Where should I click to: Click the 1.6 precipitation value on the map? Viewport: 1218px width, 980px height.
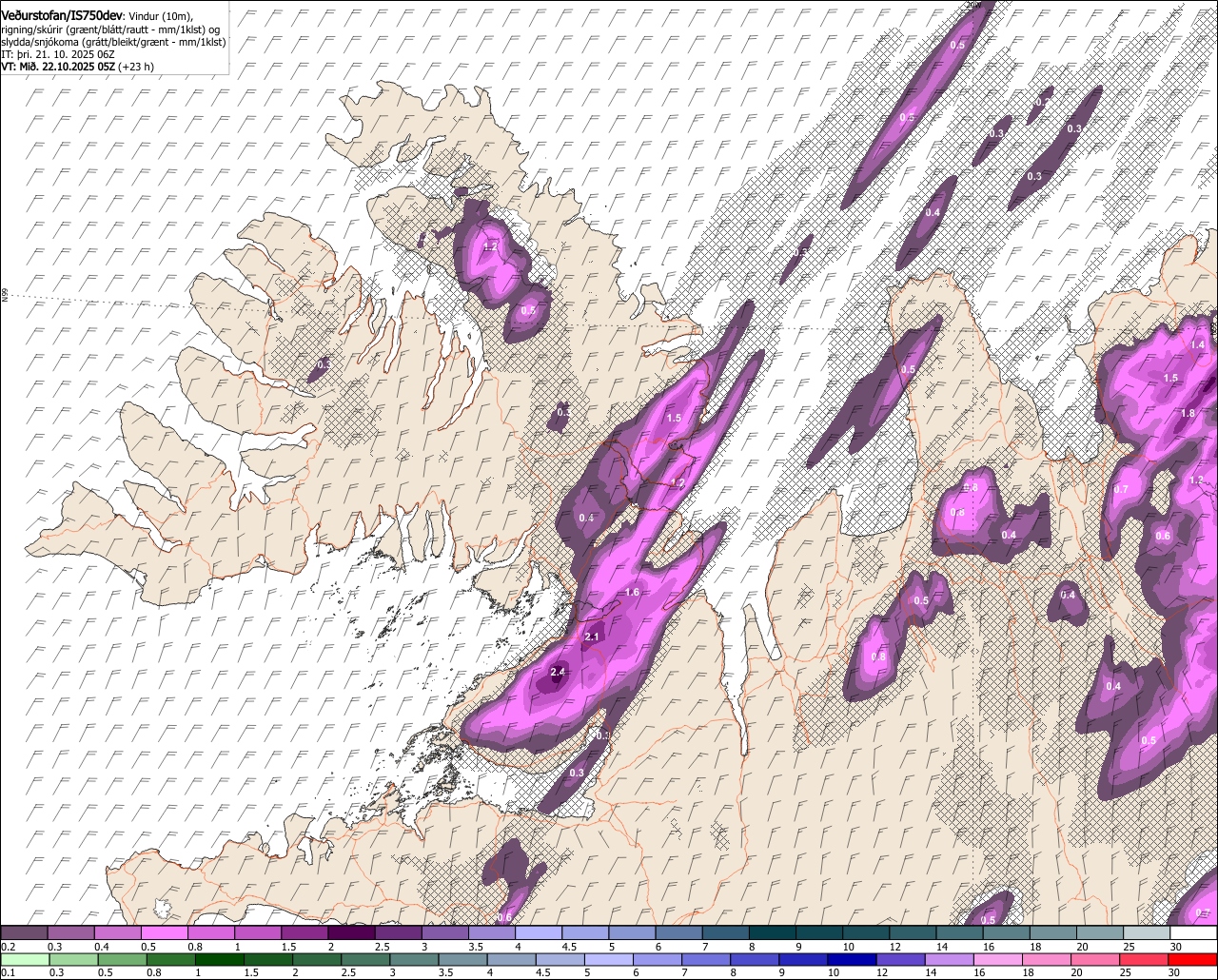coord(632,593)
